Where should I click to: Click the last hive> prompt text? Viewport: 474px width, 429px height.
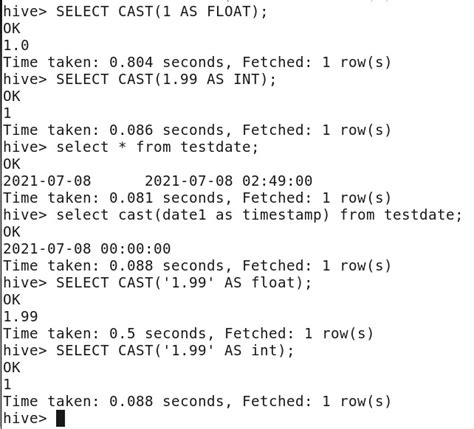point(25,418)
